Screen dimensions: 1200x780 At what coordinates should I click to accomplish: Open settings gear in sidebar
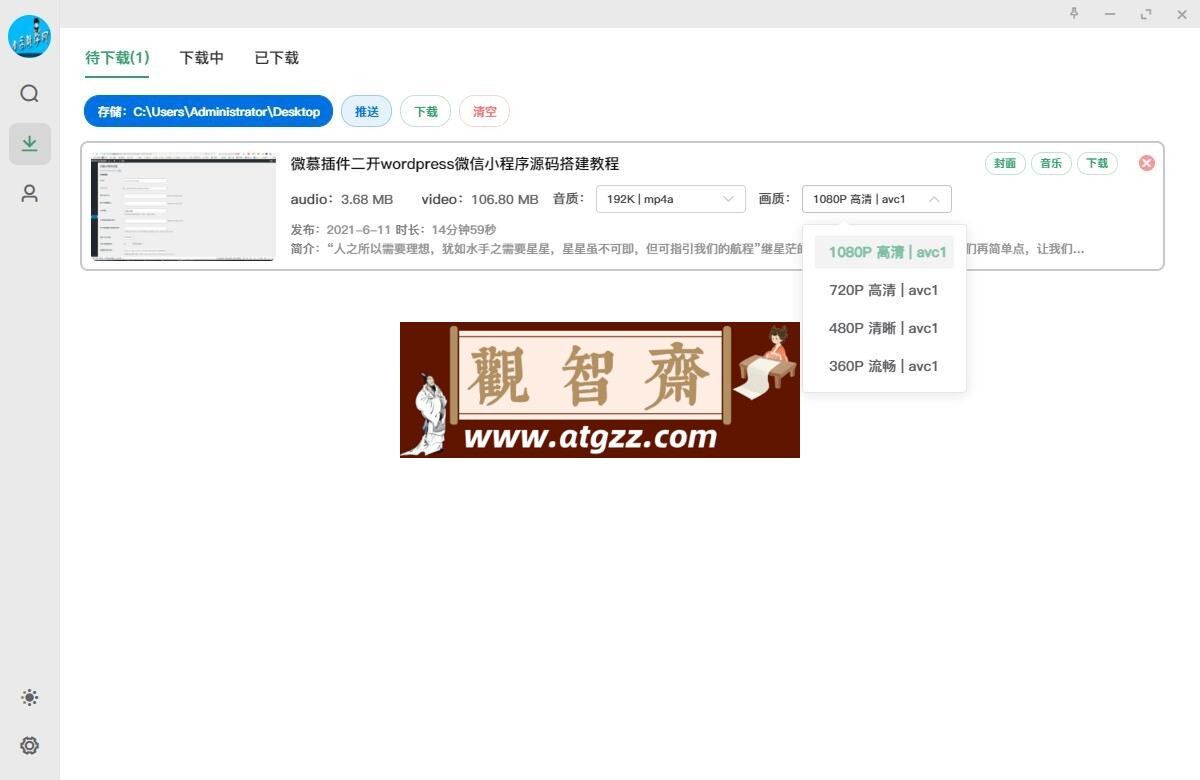pyautogui.click(x=30, y=745)
